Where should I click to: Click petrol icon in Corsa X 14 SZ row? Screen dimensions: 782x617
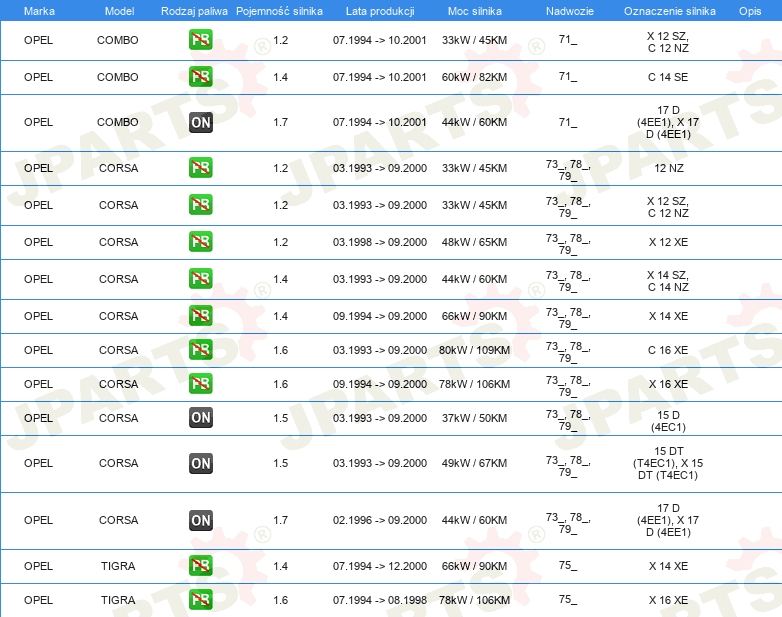click(x=200, y=278)
